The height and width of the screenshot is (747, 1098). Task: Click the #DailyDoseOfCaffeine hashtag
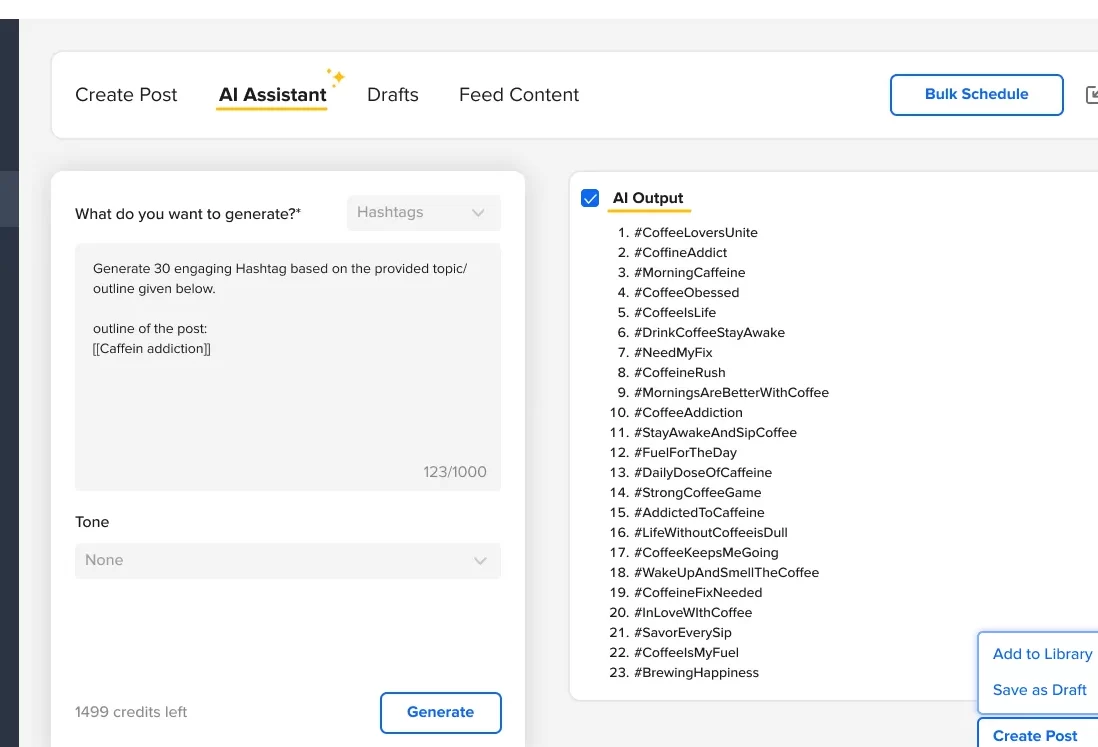(702, 473)
